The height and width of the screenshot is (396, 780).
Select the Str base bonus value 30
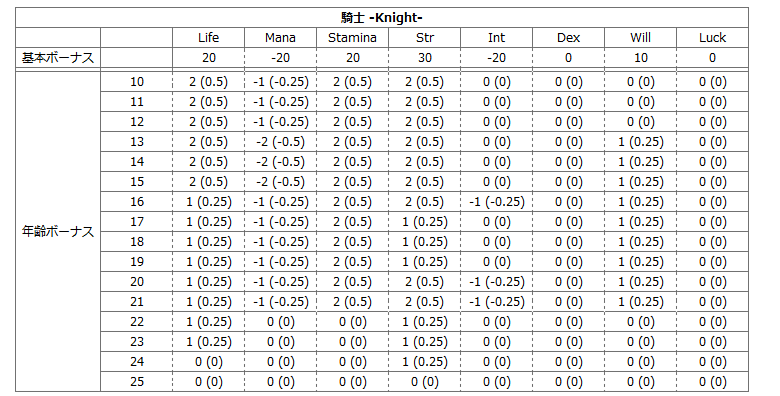point(424,58)
